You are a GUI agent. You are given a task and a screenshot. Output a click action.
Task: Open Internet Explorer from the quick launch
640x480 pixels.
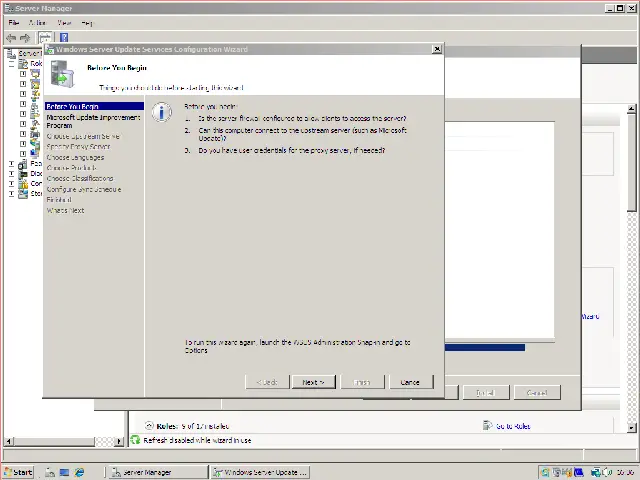tap(79, 472)
